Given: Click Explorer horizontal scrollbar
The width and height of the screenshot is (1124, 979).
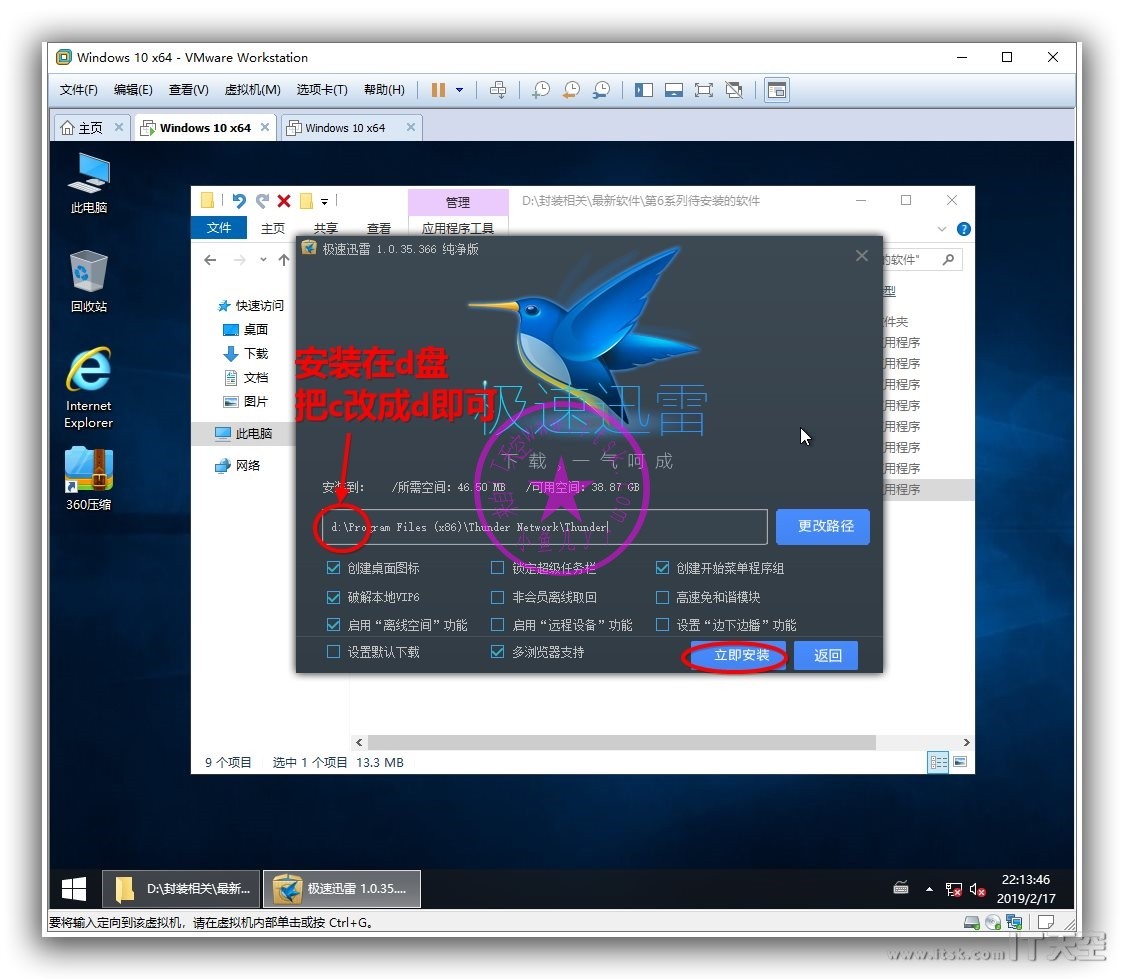Looking at the screenshot, I should [621, 742].
